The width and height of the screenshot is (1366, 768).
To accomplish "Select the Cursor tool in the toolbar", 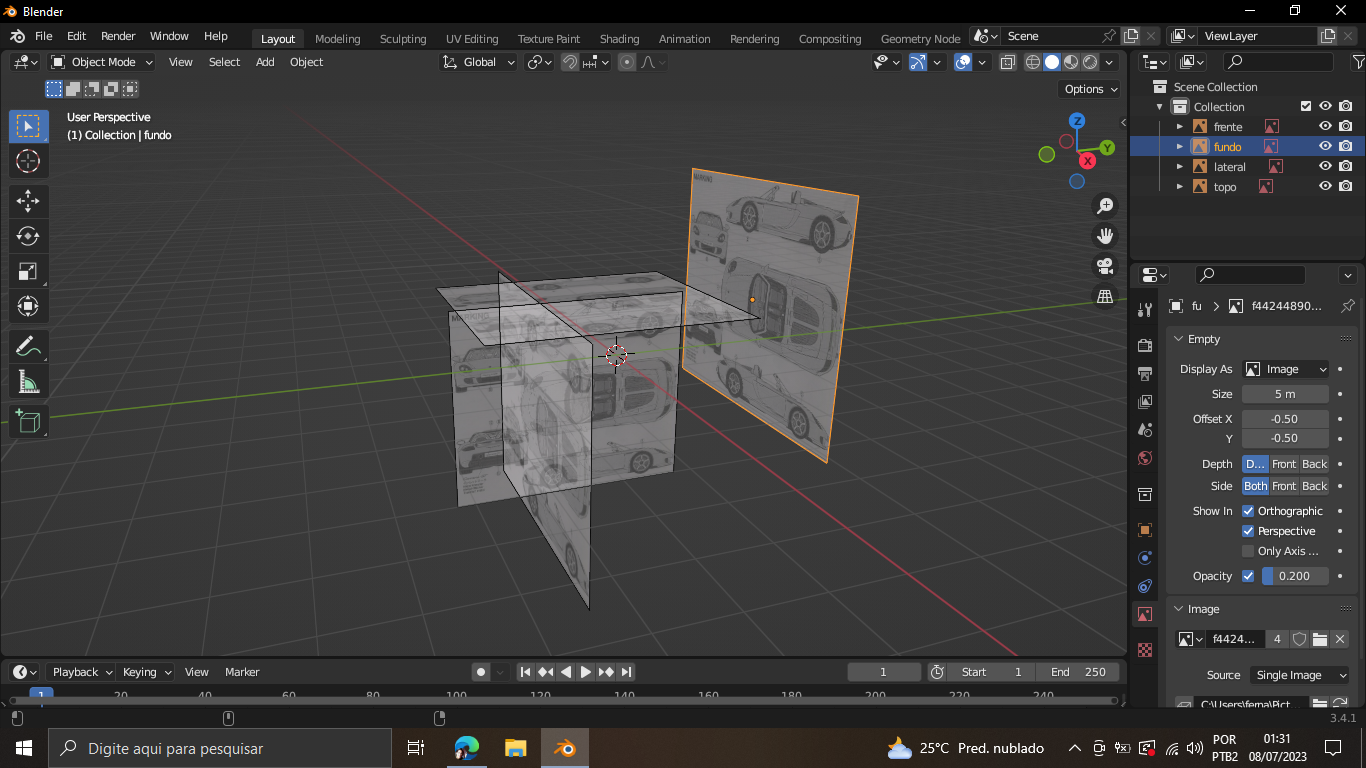I will pyautogui.click(x=28, y=161).
